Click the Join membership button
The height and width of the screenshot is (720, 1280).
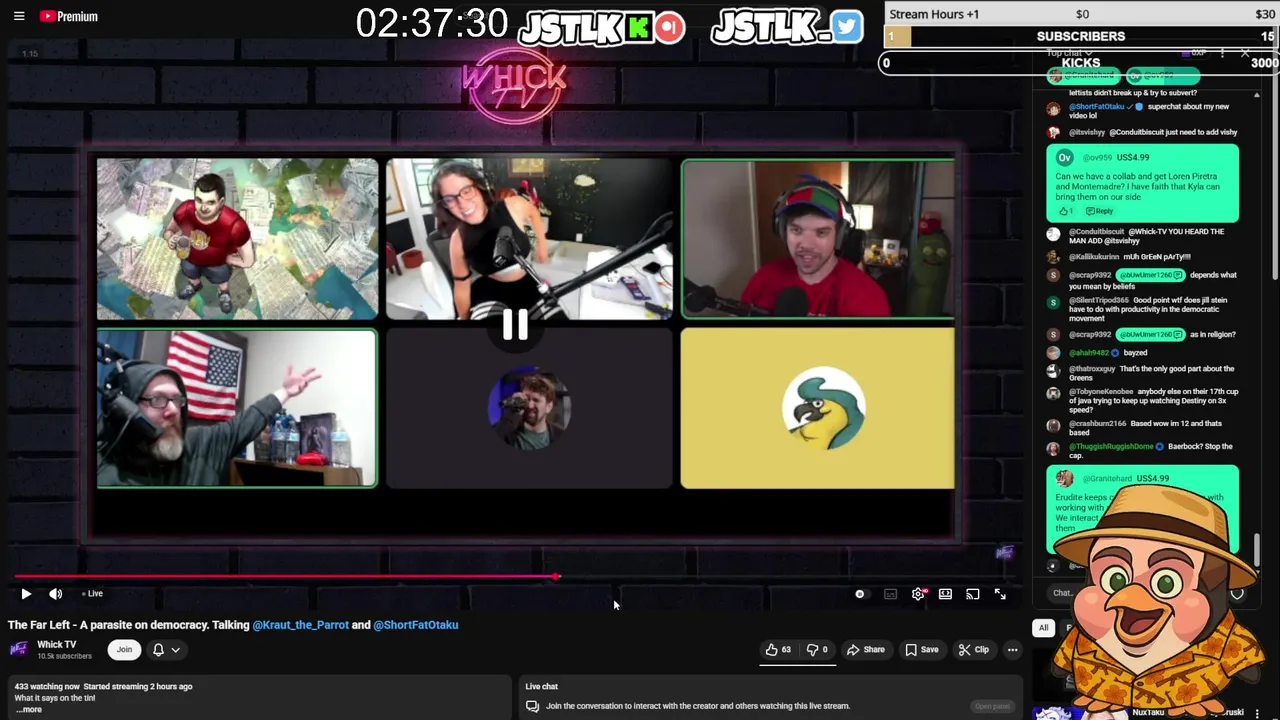[x=124, y=650]
